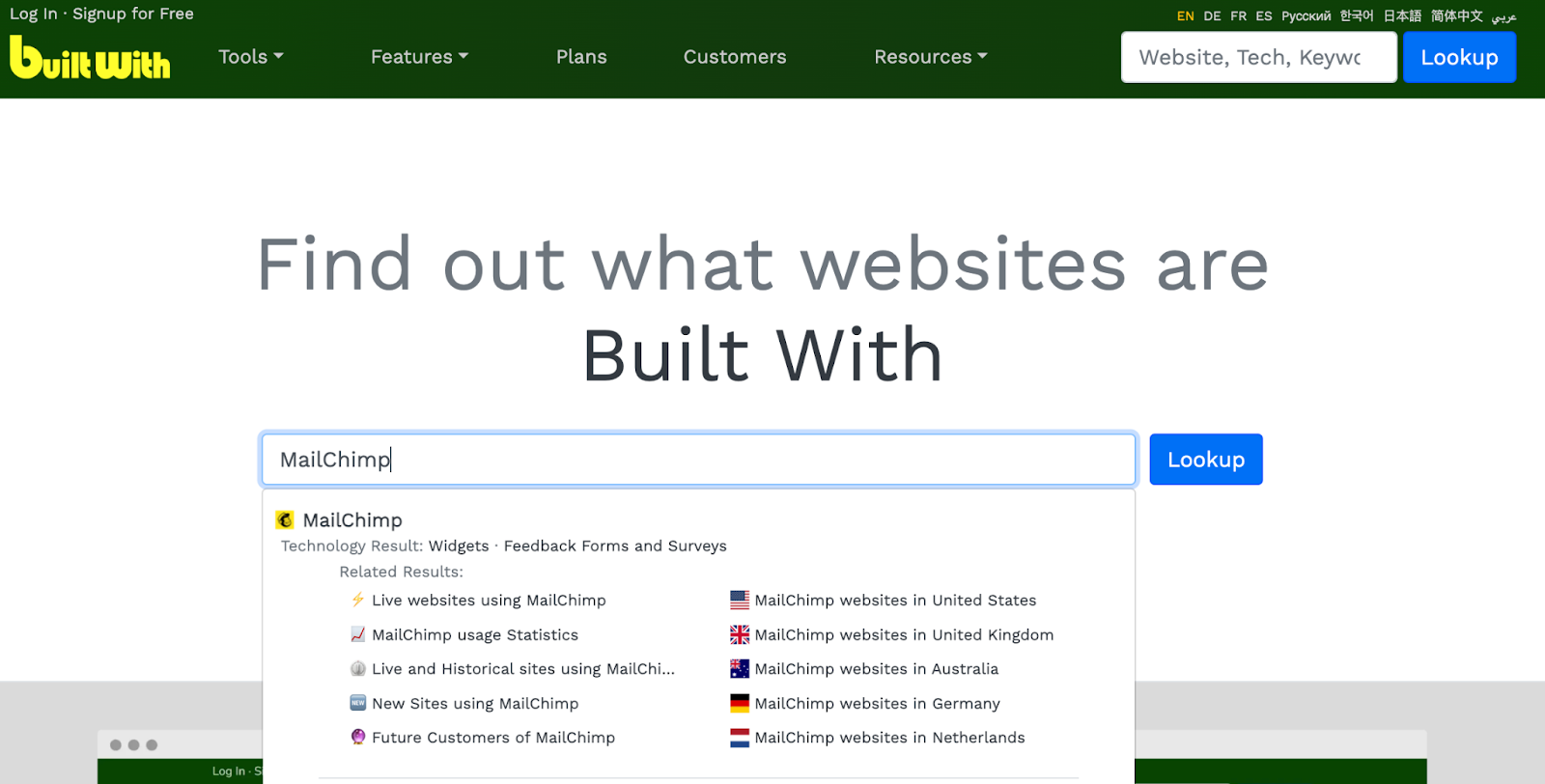Image resolution: width=1545 pixels, height=784 pixels.
Task: Open Live websites using MailChimp
Action: click(489, 600)
